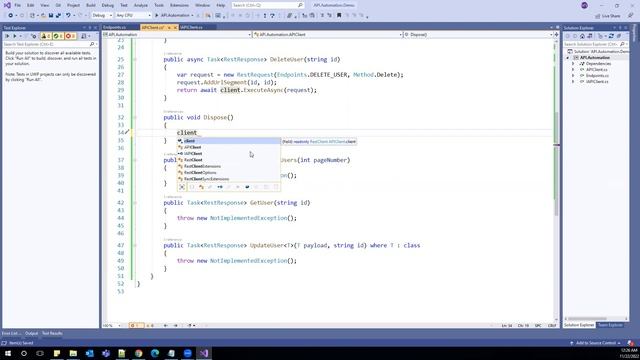Open the Build menu
The height and width of the screenshot is (360, 640).
(91, 5)
